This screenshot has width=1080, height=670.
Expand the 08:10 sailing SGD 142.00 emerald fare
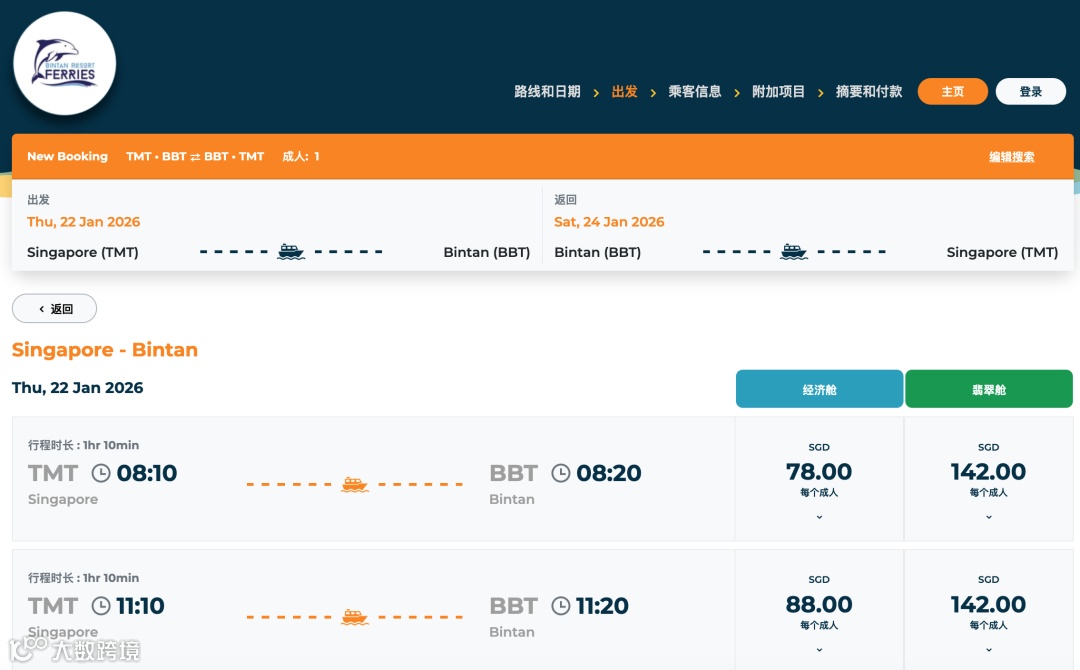tap(988, 517)
